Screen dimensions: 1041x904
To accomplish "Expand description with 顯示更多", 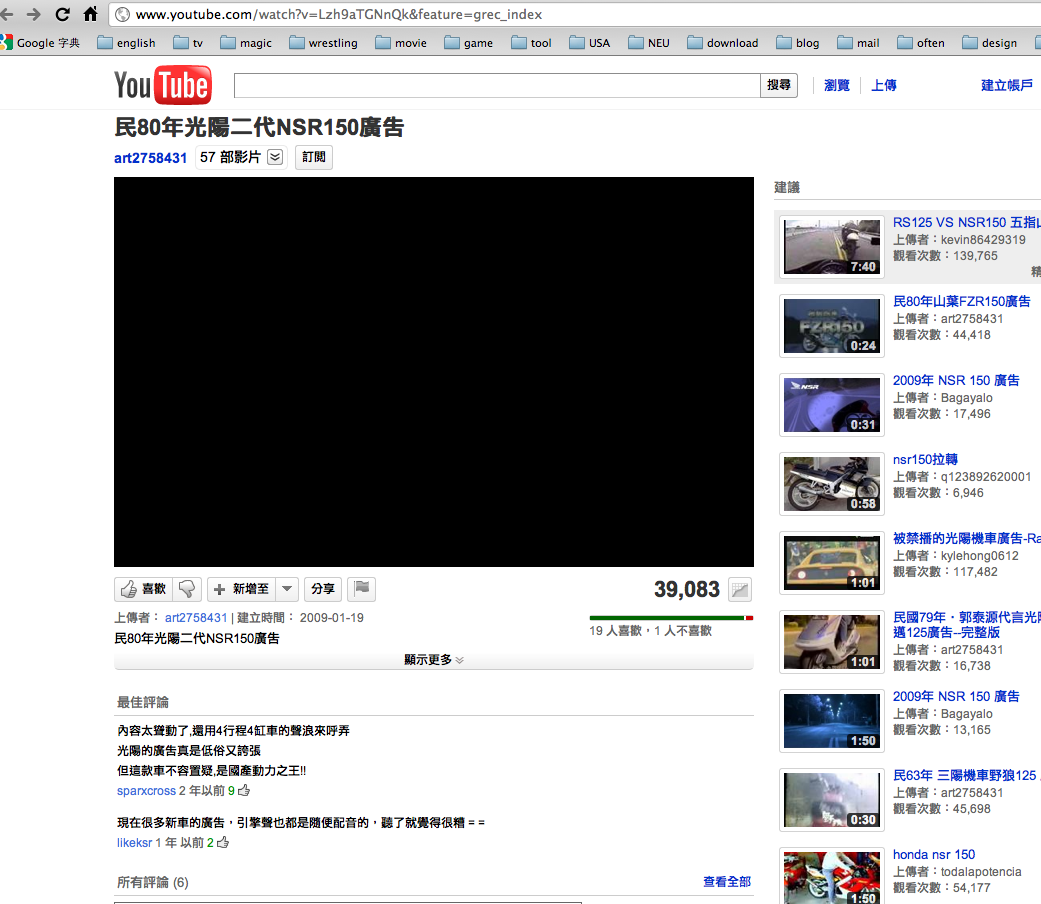I will [x=433, y=660].
